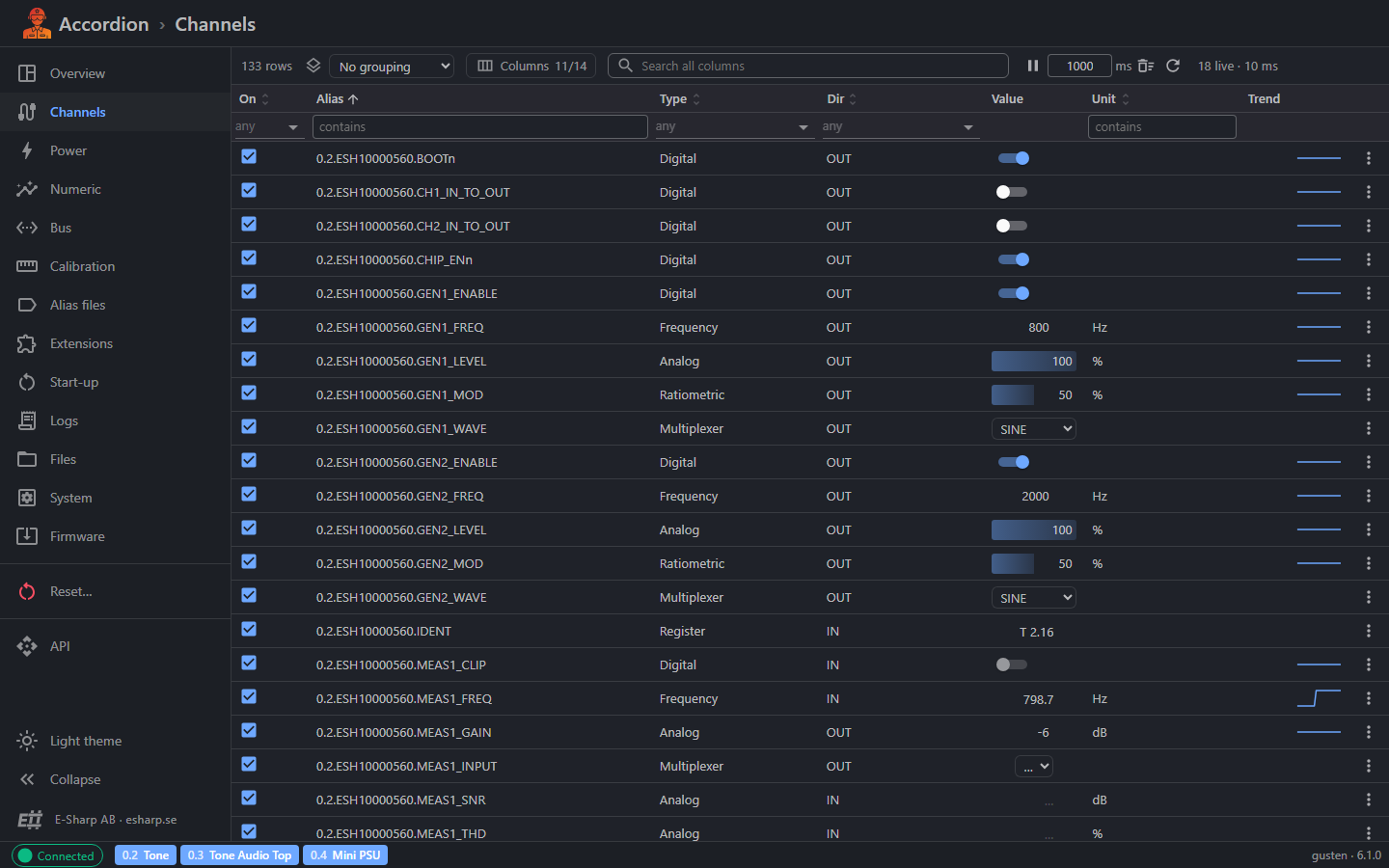Switch to 0.2 Tone device tab
This screenshot has height=868, width=1389.
click(146, 855)
